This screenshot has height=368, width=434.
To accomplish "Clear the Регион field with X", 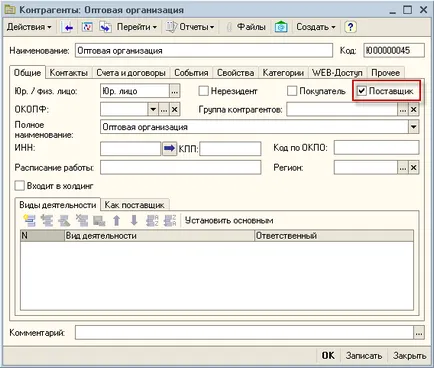I will point(414,168).
